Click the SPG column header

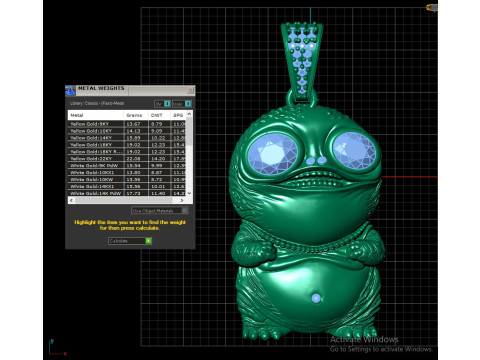(178, 115)
